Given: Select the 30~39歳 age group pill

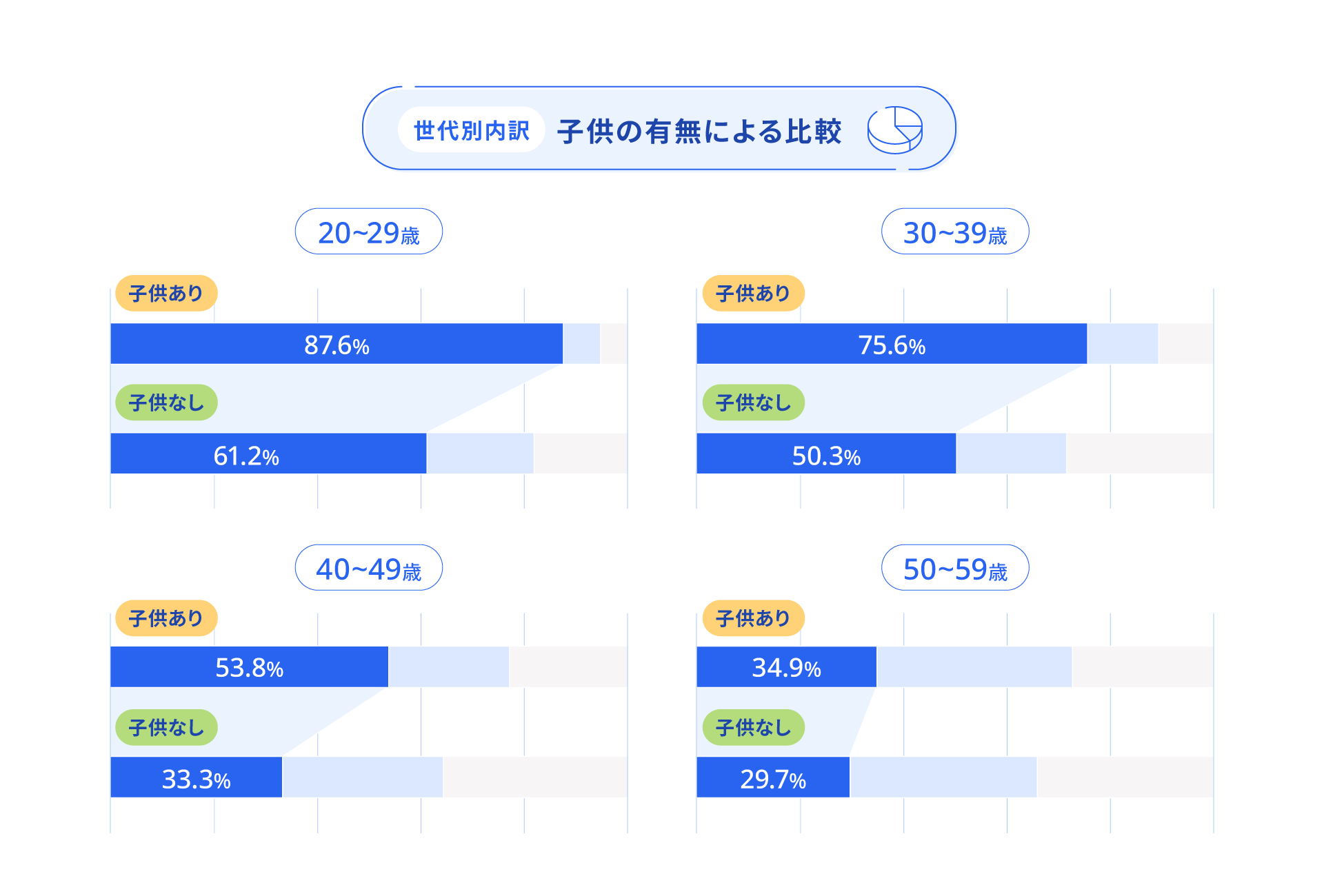Looking at the screenshot, I should 955,232.
